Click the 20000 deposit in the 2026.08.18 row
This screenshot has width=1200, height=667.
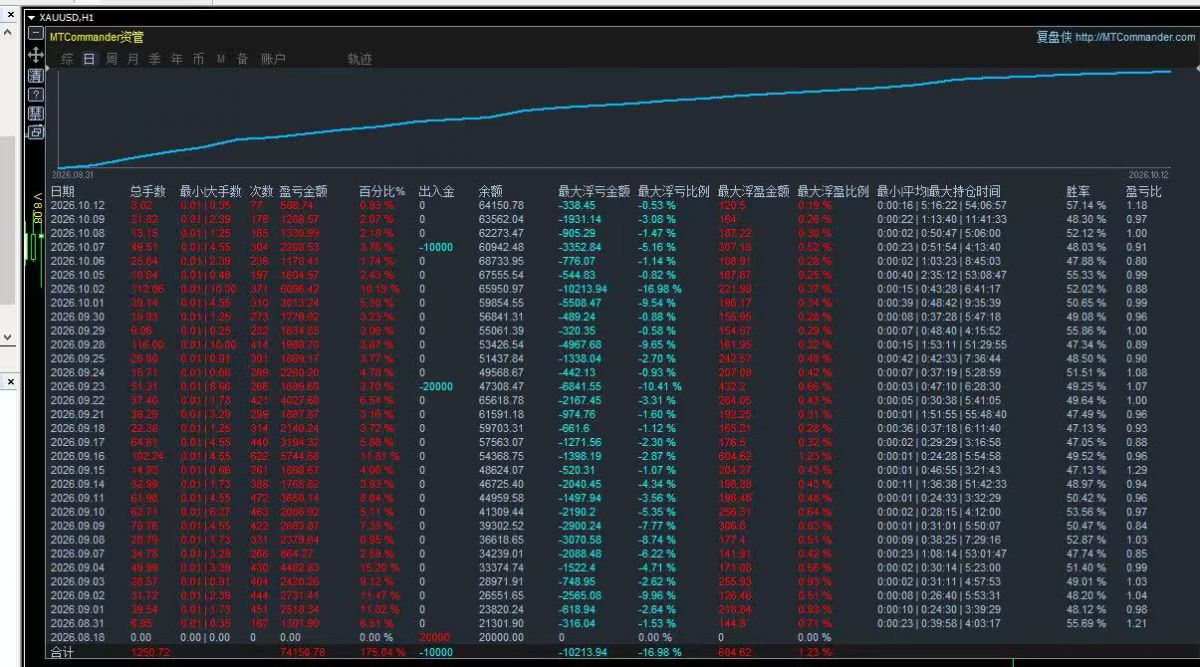[436, 637]
